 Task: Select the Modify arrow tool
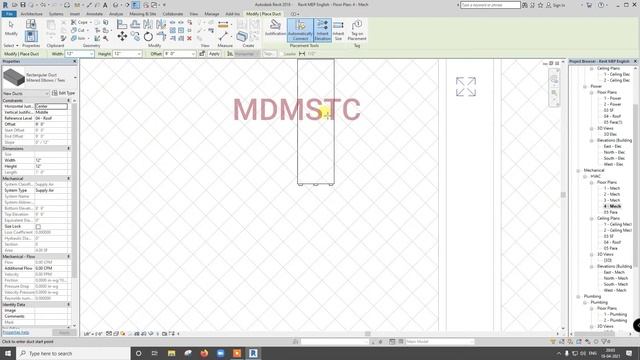point(11,29)
